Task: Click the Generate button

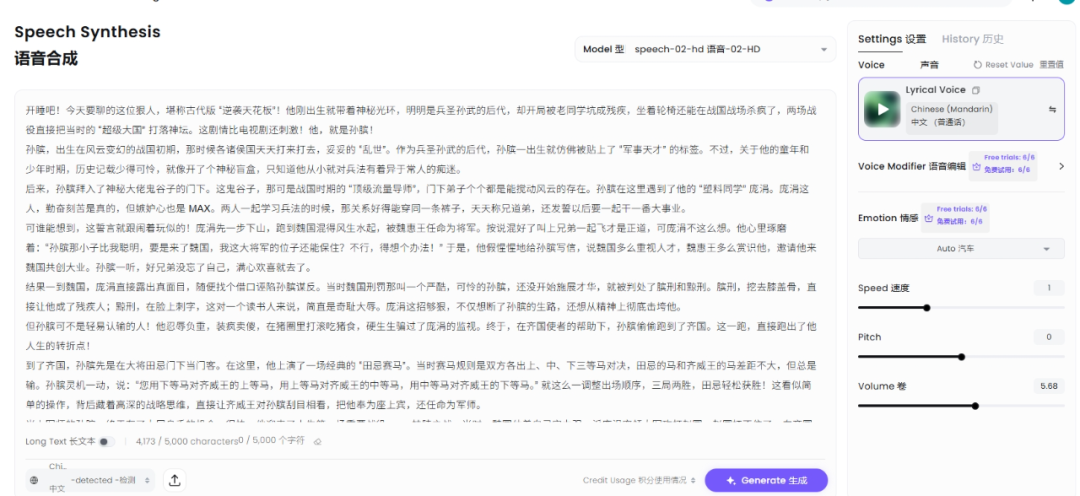Action: coord(766,481)
